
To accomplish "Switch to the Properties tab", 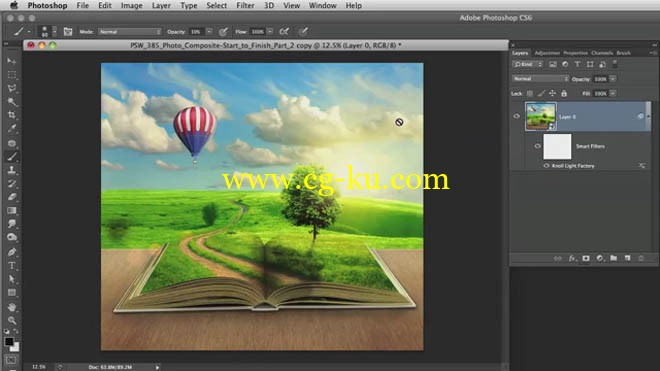I will (575, 53).
